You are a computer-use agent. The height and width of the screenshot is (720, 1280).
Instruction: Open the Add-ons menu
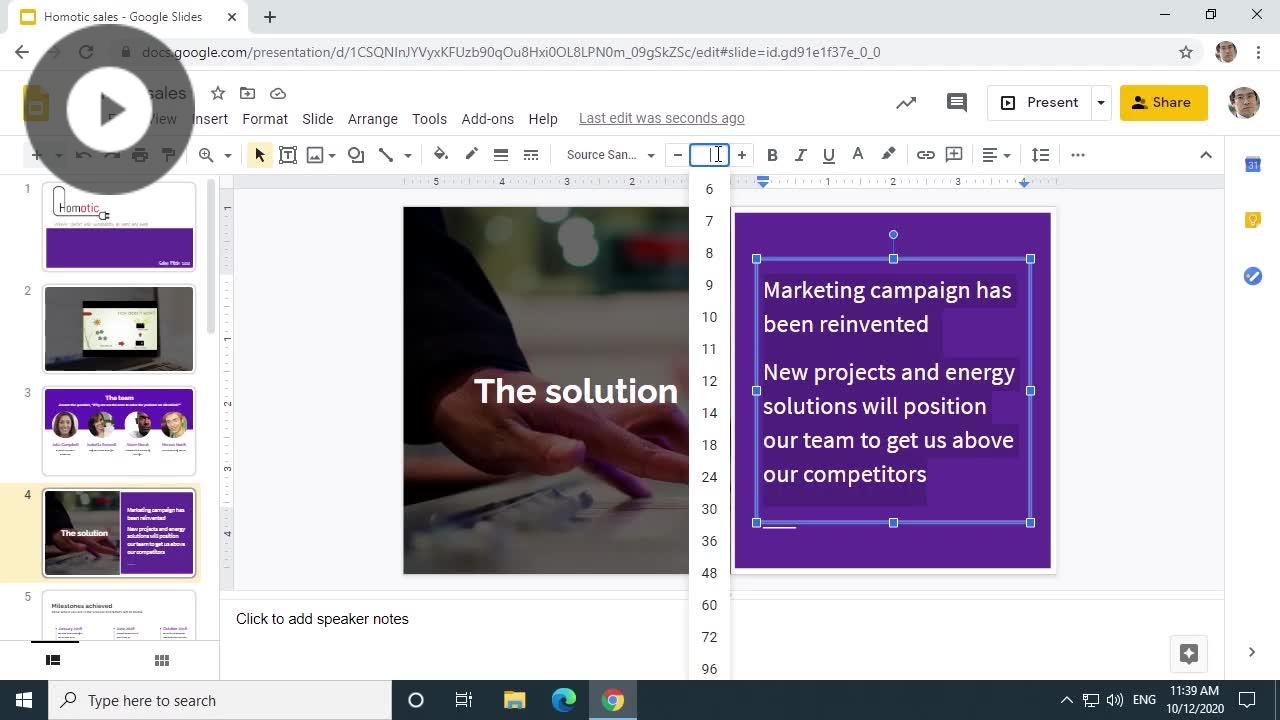pyautogui.click(x=487, y=118)
